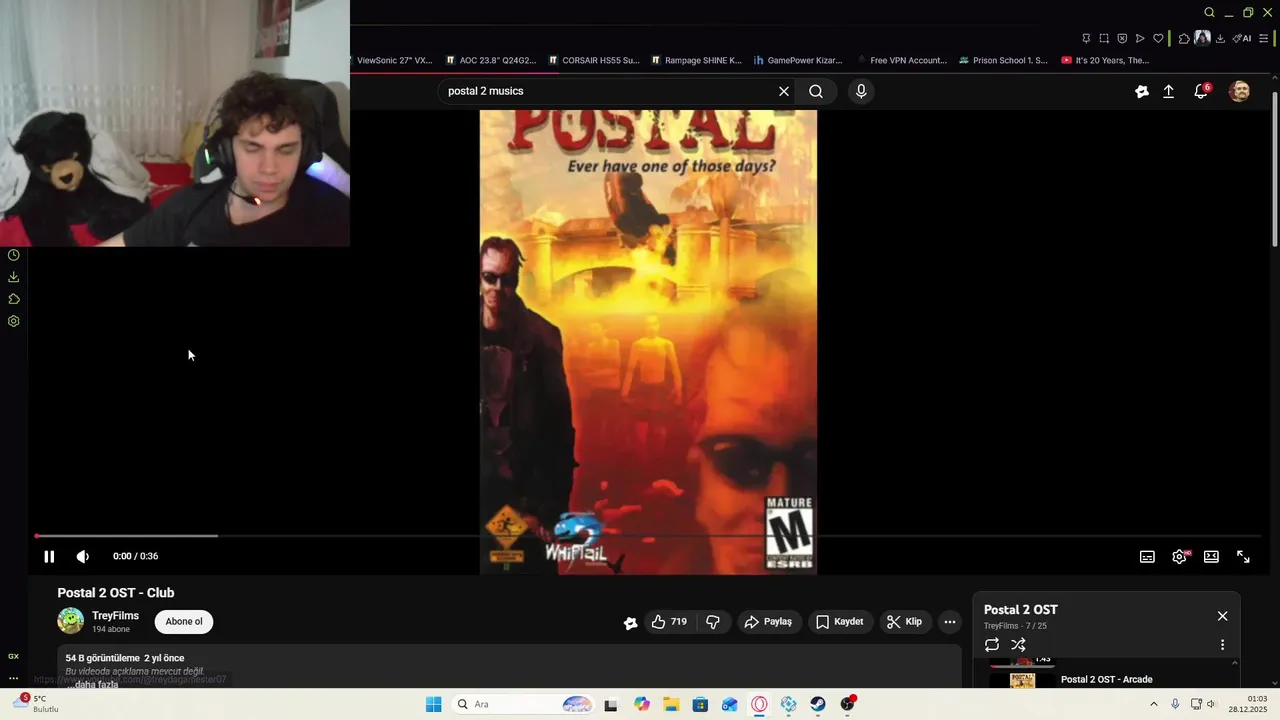Screen dimensions: 1280x720
Task: Mute the video volume speaker
Action: tap(83, 557)
